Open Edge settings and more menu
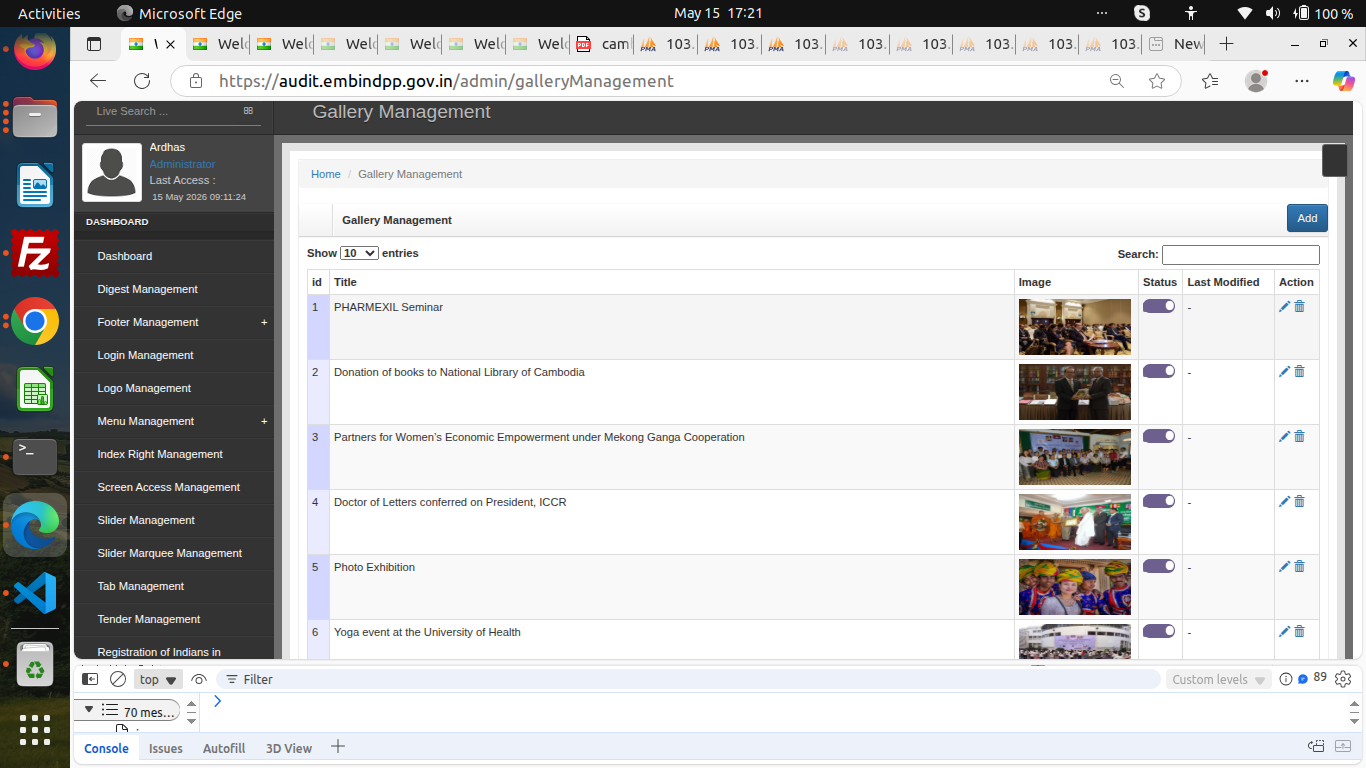 tap(1301, 81)
